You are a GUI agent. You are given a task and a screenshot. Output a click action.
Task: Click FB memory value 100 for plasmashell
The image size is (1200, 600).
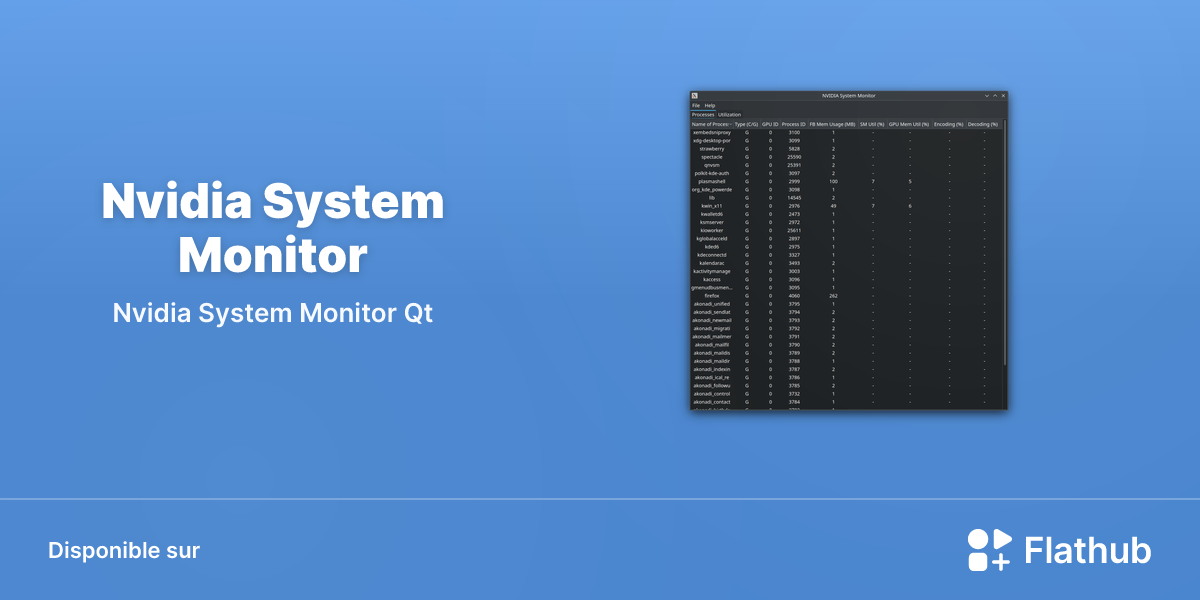tap(833, 181)
